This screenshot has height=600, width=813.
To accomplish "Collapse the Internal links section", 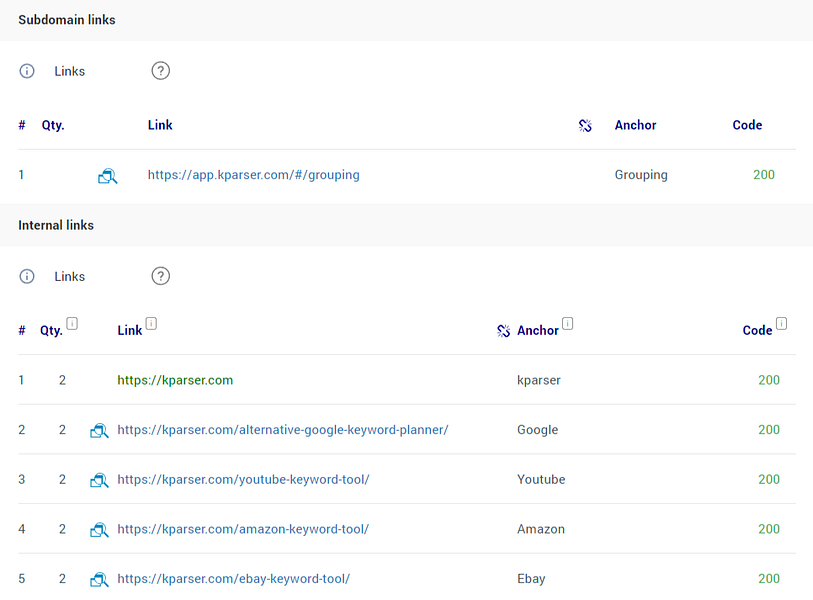I will [55, 224].
